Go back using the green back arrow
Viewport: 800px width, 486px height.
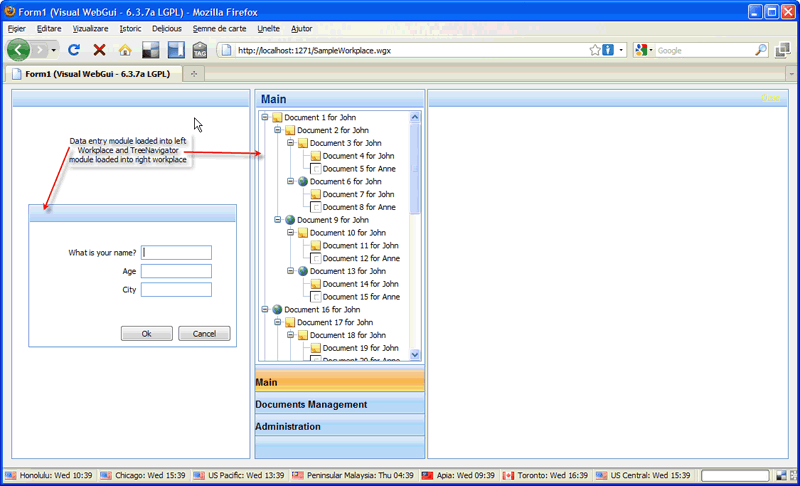pos(18,50)
